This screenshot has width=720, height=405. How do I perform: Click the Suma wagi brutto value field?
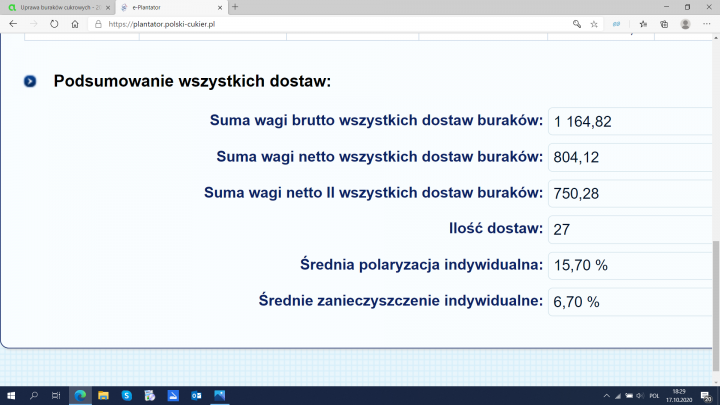tap(630, 122)
